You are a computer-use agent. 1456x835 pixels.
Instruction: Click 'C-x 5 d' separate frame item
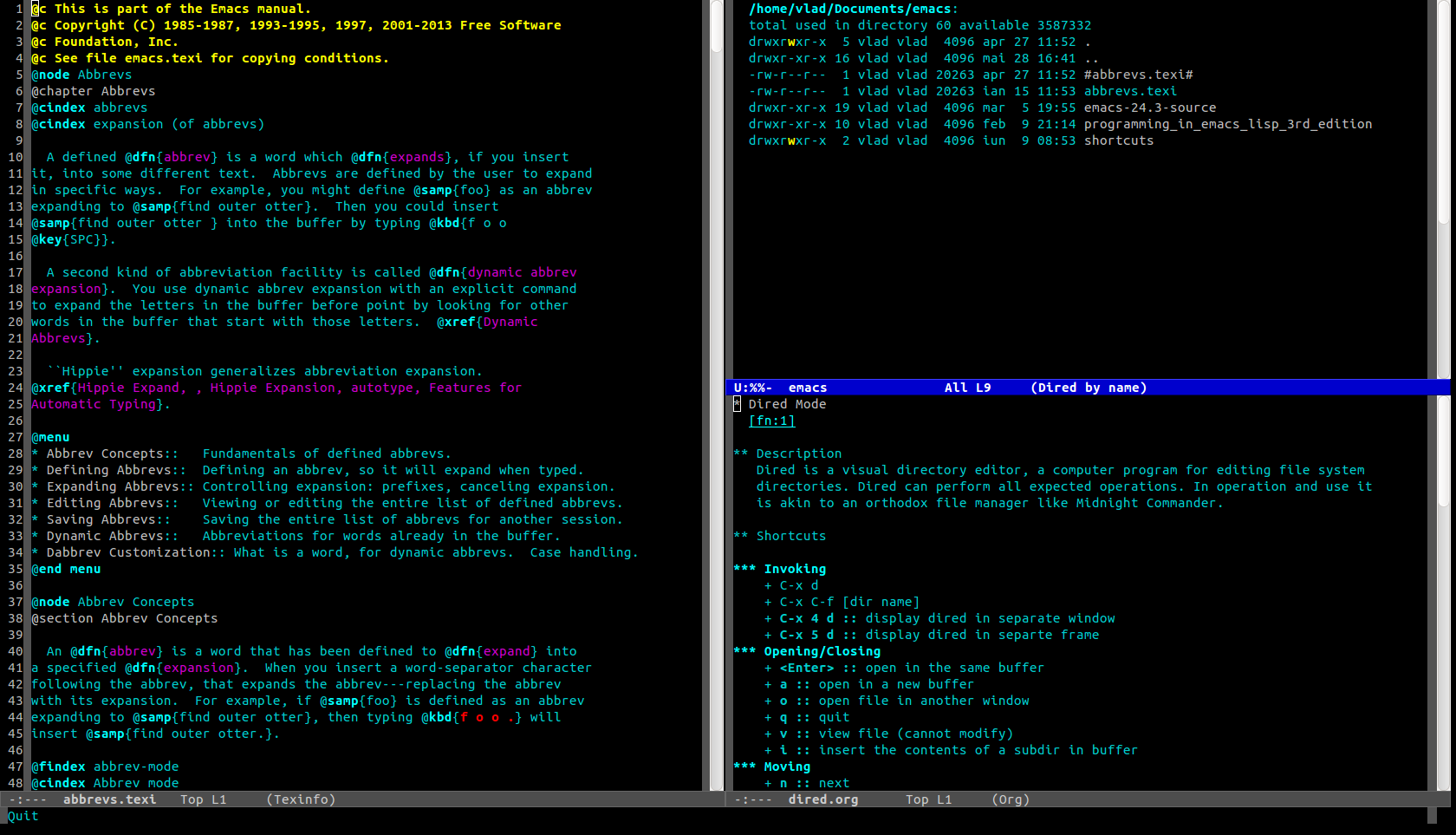(932, 635)
